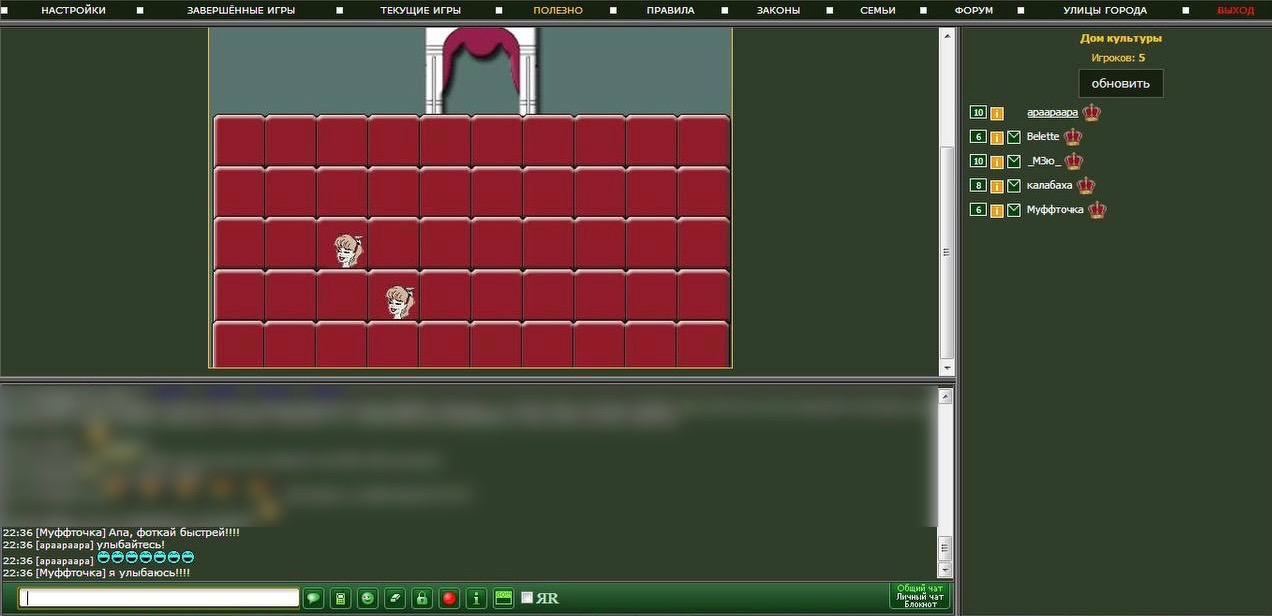This screenshot has width=1272, height=616.
Task: Open info for player _МЗю_
Action: pyautogui.click(x=997, y=162)
